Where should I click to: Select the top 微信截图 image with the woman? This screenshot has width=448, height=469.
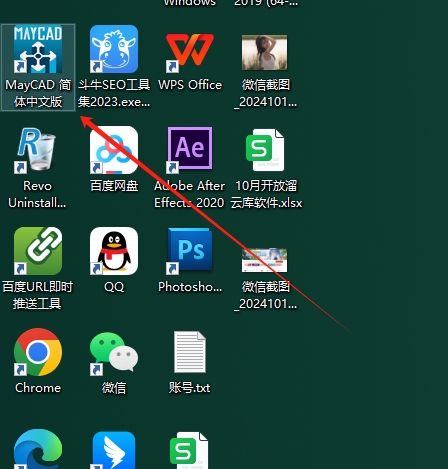pyautogui.click(x=265, y=52)
